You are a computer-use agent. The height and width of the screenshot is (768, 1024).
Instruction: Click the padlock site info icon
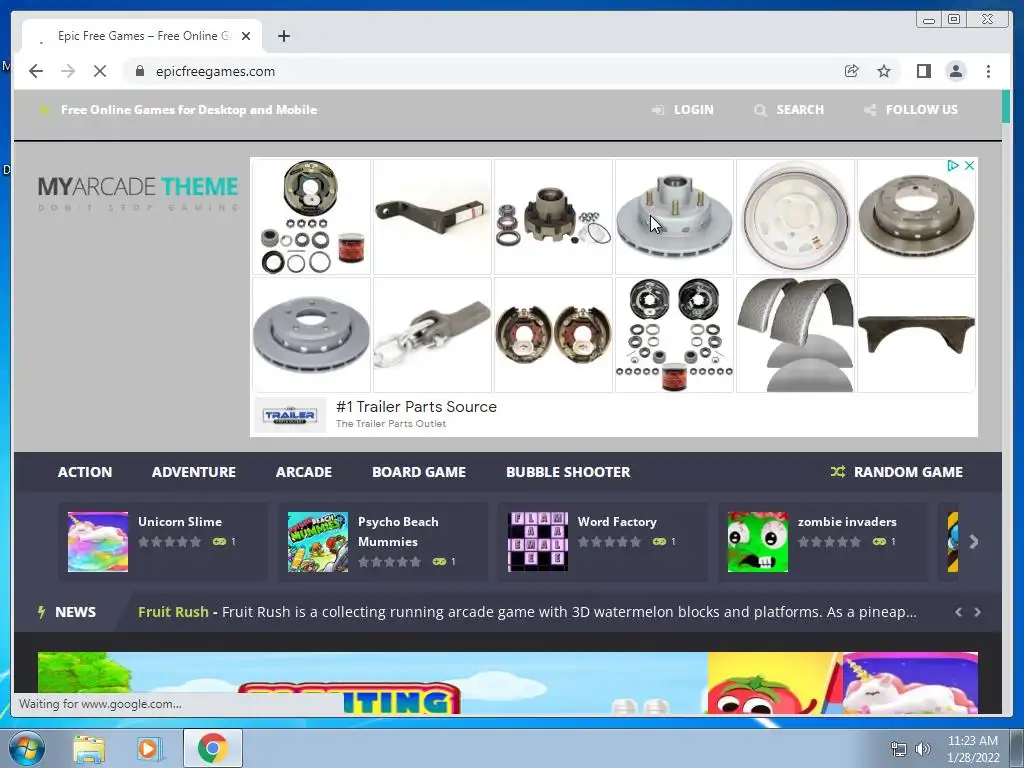(140, 71)
